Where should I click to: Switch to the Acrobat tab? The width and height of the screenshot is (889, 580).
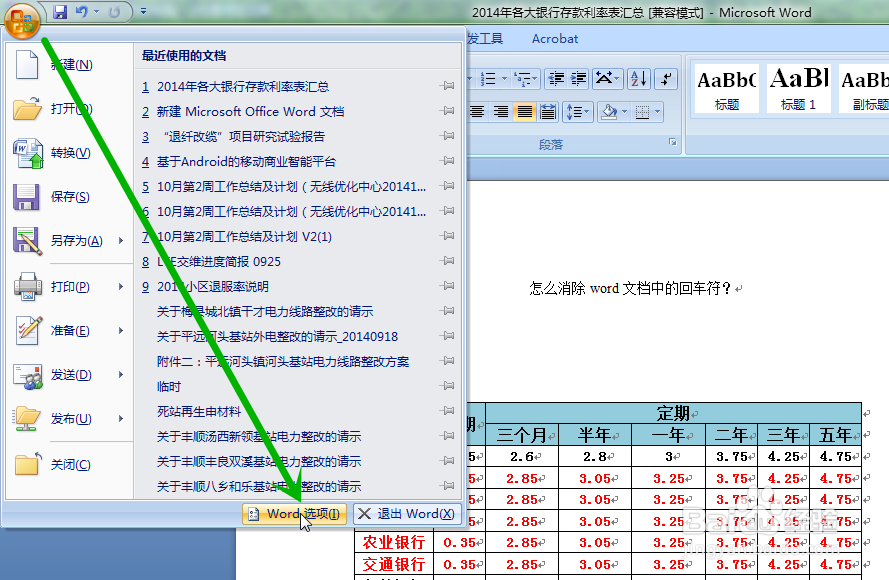[554, 39]
